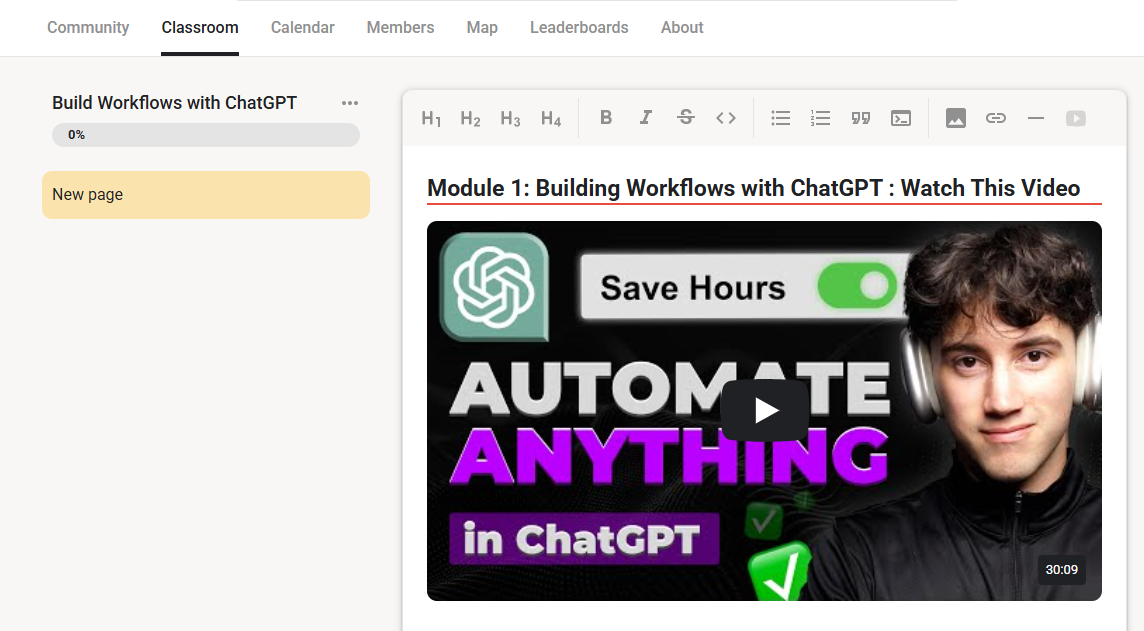This screenshot has height=631, width=1144.
Task: Insert a video embed
Action: (1076, 118)
